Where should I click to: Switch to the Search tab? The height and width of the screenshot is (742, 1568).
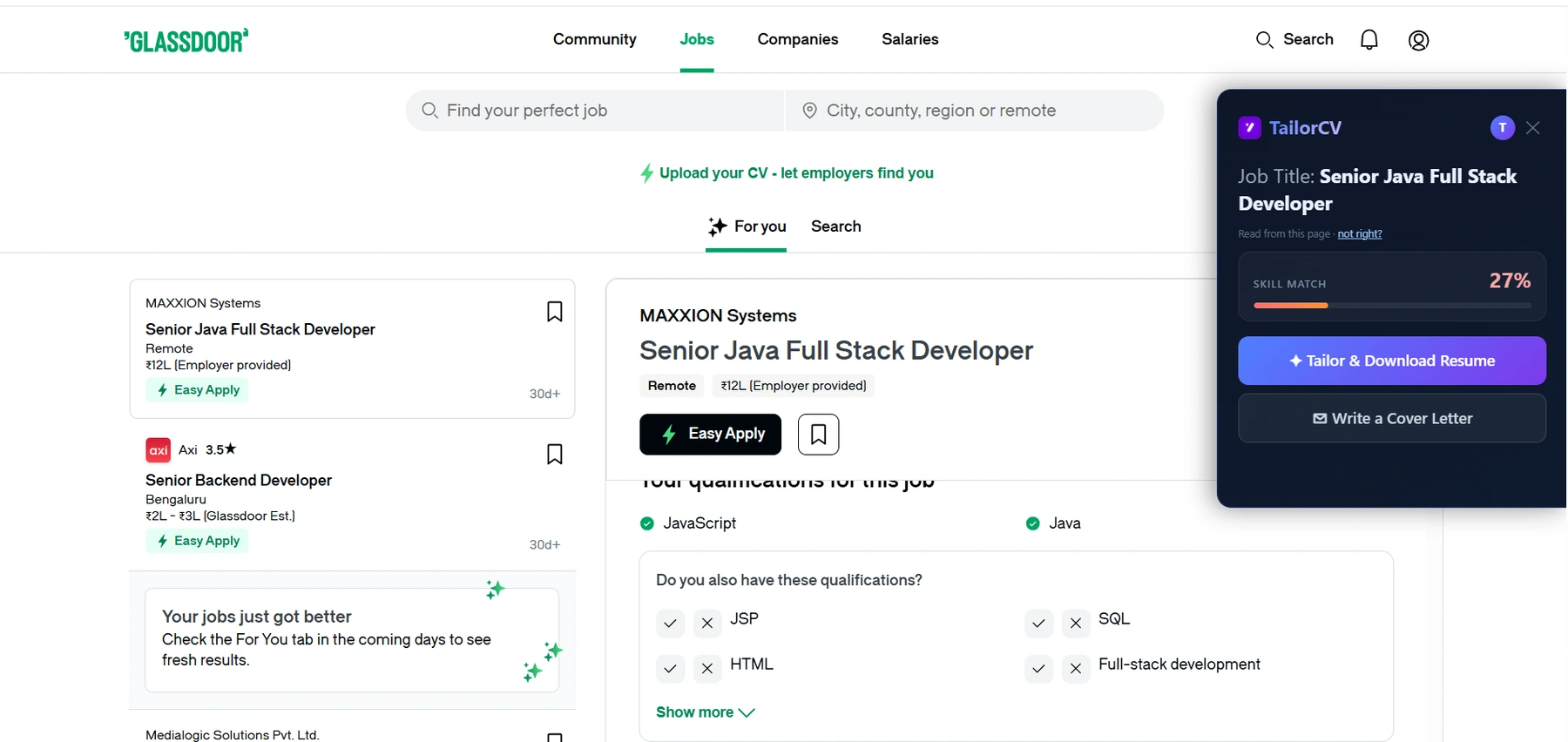836,226
